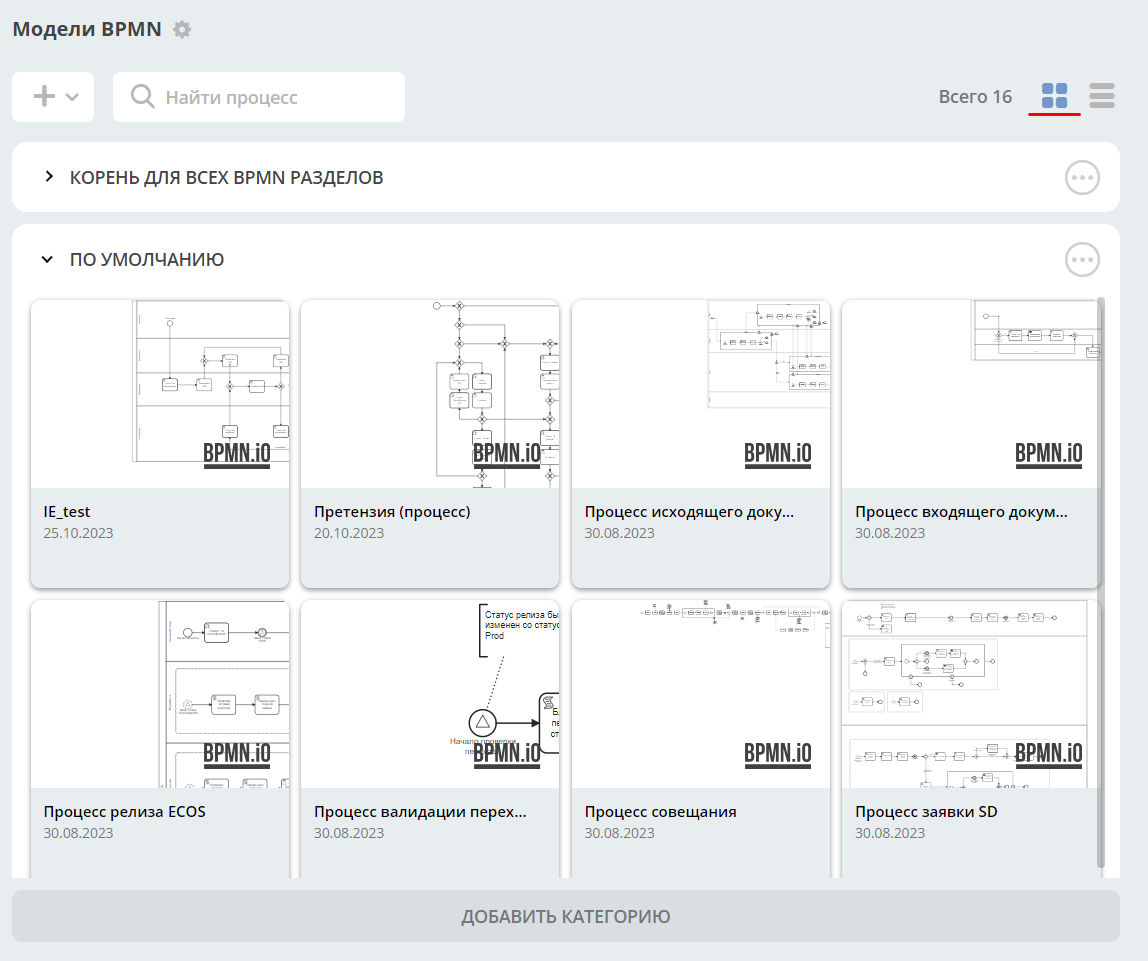
Task: Click the Претензия (процесс) title
Action: pos(392,512)
